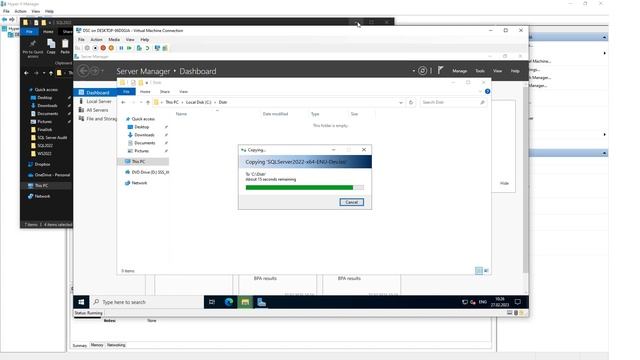Switch to the Memory tab in Hyper-V Manager
Viewport: 640px width, 360px height.
(97, 345)
